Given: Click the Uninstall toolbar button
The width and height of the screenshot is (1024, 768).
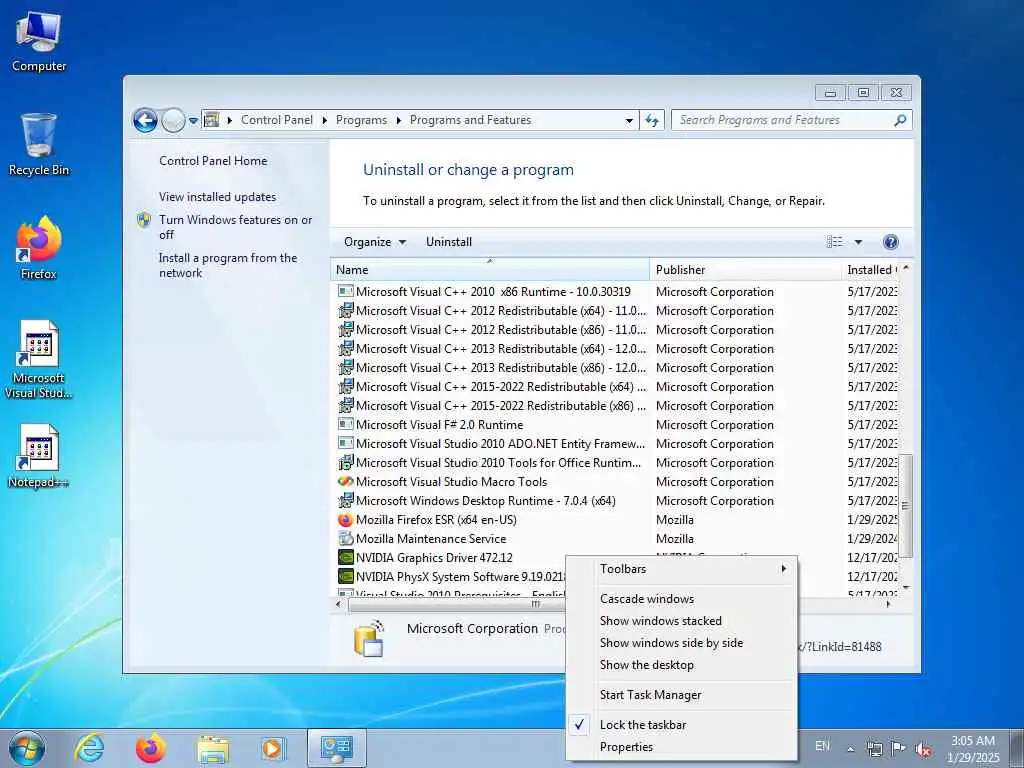Looking at the screenshot, I should [449, 242].
